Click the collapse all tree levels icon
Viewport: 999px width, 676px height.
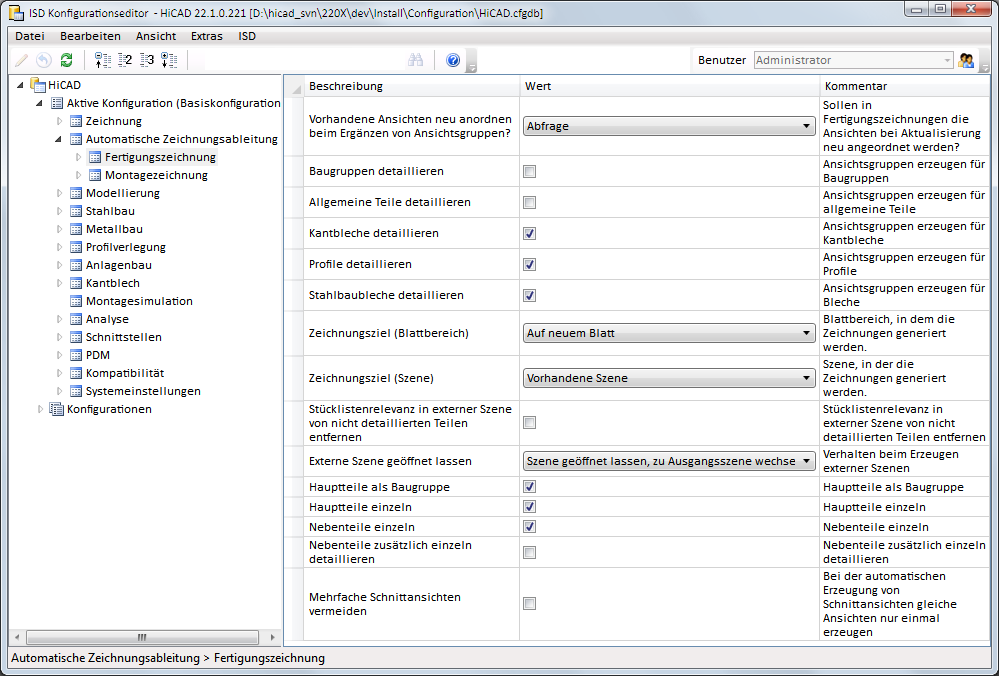tap(102, 60)
